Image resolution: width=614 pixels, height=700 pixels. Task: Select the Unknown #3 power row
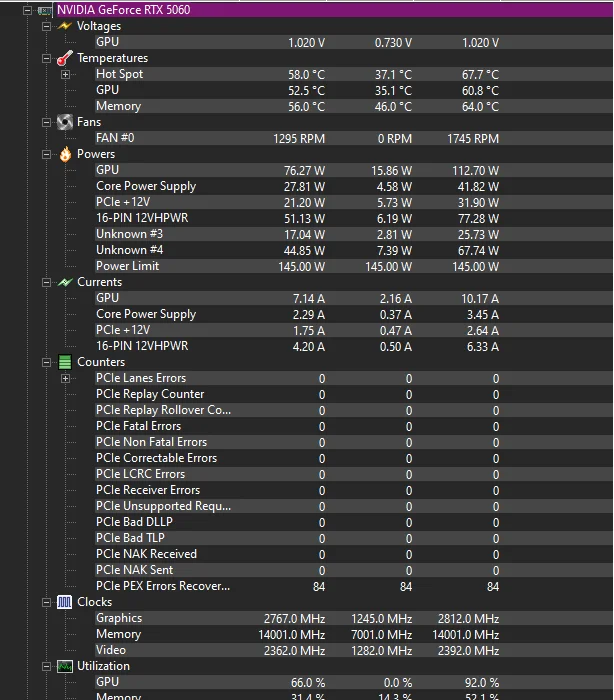(353, 234)
